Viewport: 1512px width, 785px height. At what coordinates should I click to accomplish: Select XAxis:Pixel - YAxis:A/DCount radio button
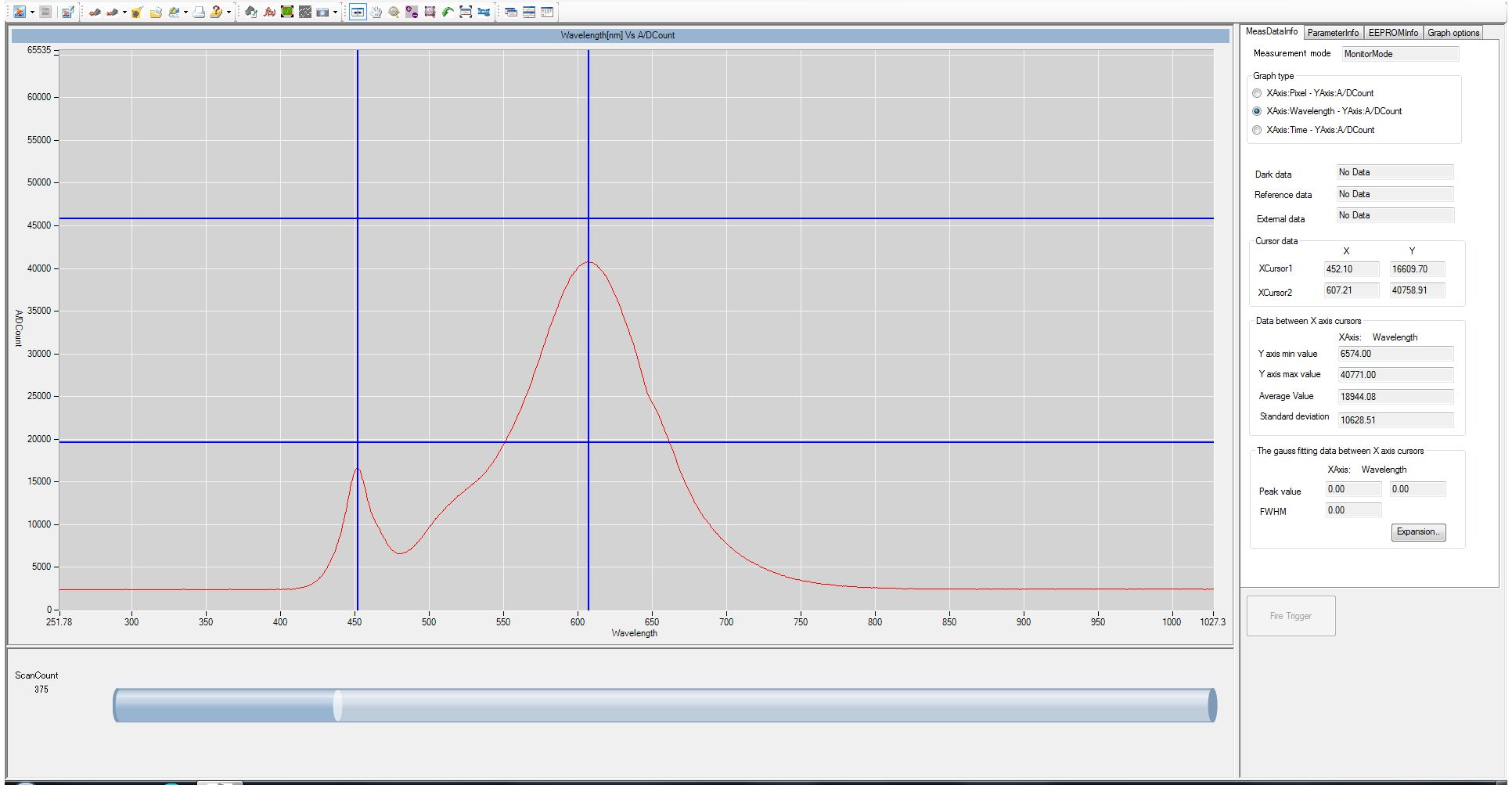click(x=1257, y=93)
